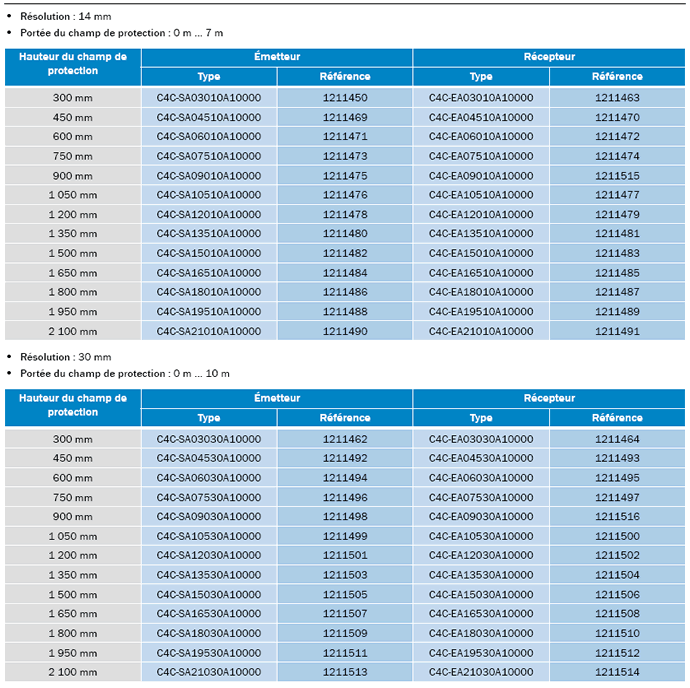The width and height of the screenshot is (690, 688).
Task: Select type C4C-EA13530A10000
Action: 481,575
